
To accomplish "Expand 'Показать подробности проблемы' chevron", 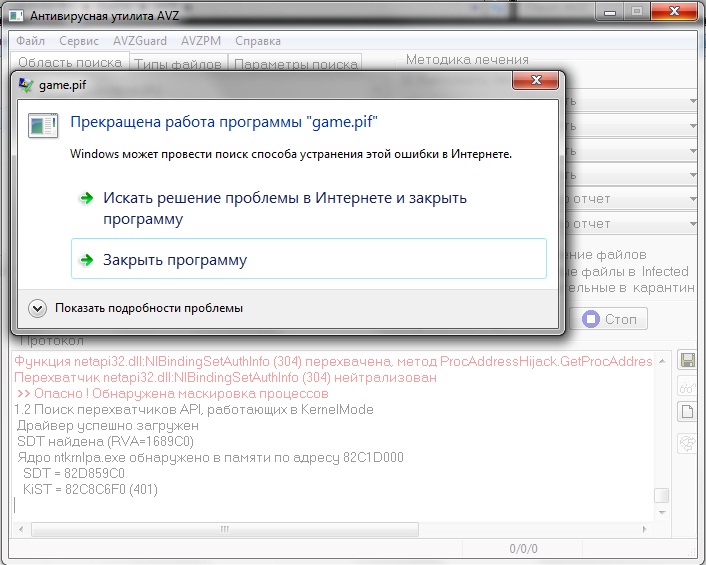I will tap(37, 308).
